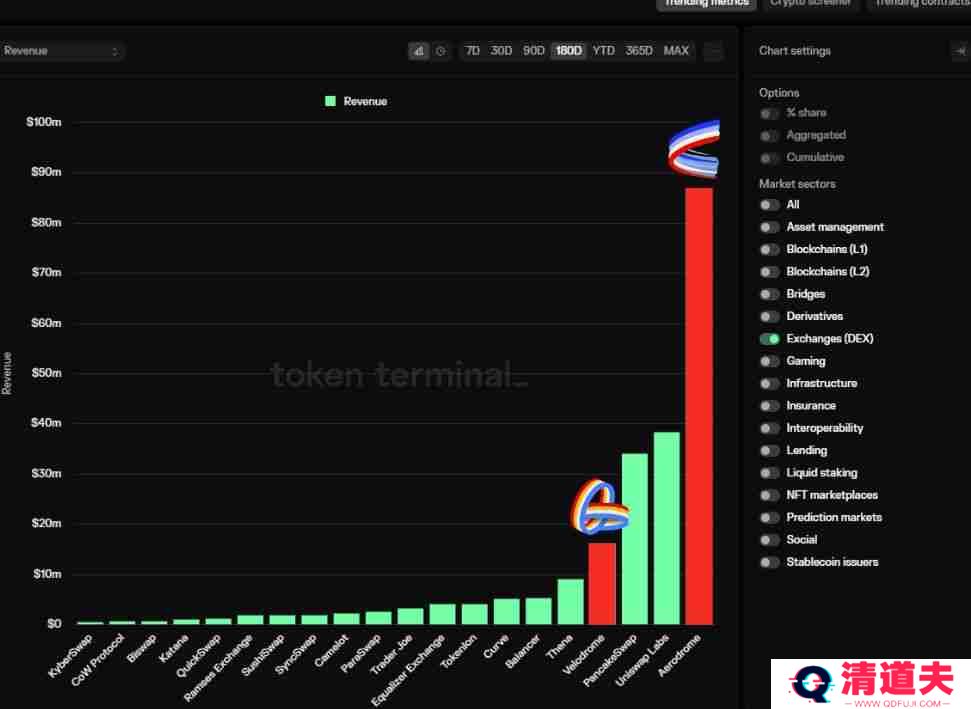The height and width of the screenshot is (709, 971).
Task: Click the Curve revenue bar
Action: (507, 612)
